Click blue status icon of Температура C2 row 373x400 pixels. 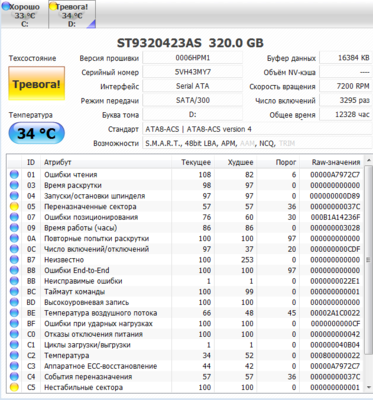coord(14,355)
